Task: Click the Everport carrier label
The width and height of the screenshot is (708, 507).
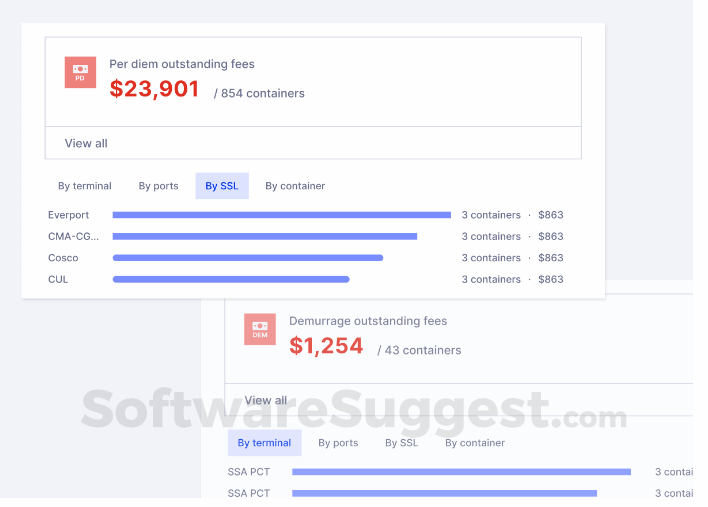Action: (x=69, y=215)
